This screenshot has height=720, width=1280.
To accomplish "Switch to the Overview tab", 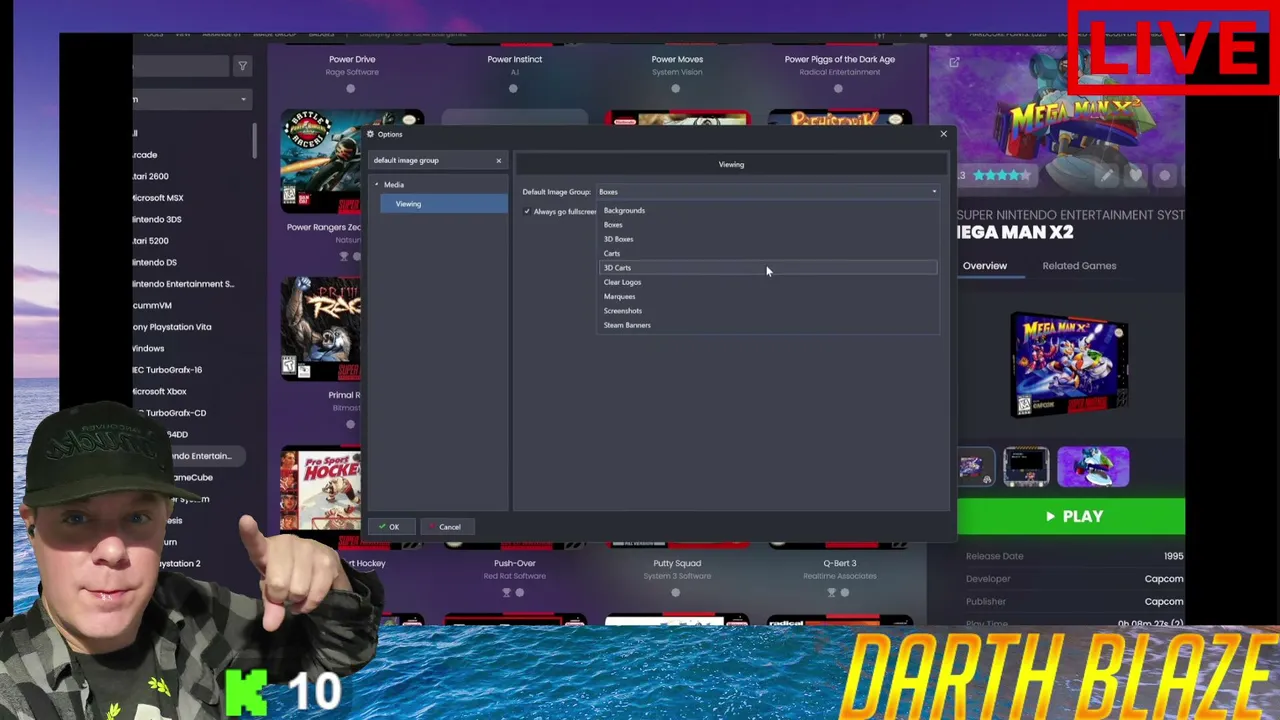I will click(x=985, y=266).
